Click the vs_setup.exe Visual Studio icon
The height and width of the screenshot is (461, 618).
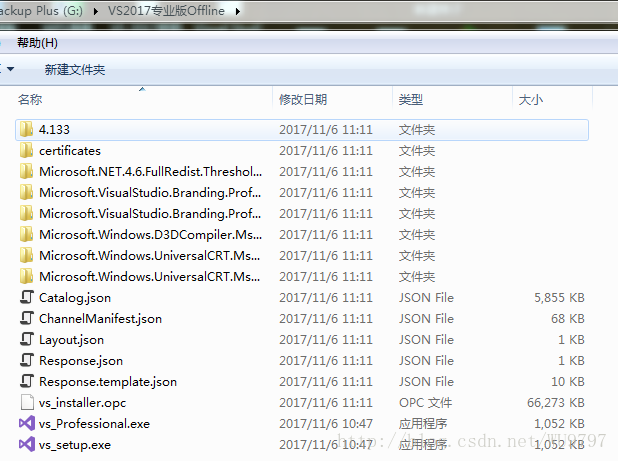[x=27, y=444]
